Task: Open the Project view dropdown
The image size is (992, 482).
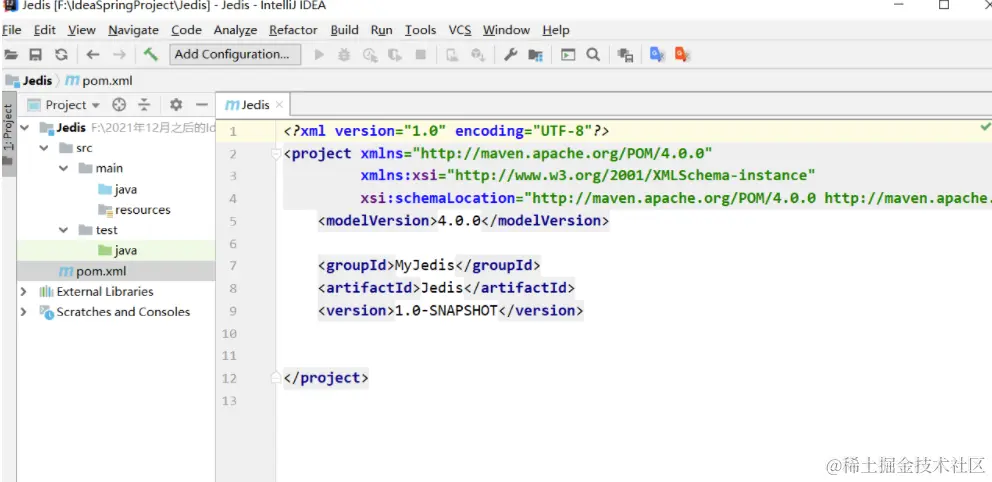Action: pyautogui.click(x=96, y=105)
